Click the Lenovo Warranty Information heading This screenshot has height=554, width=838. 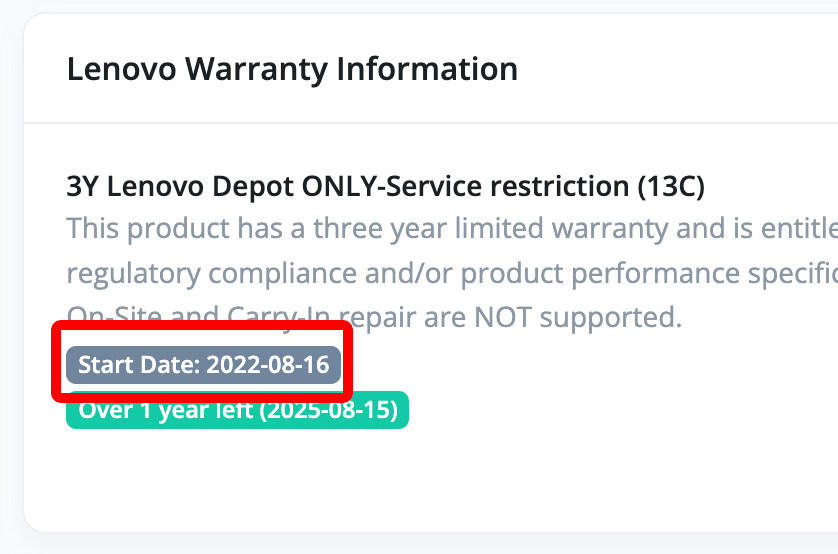292,70
